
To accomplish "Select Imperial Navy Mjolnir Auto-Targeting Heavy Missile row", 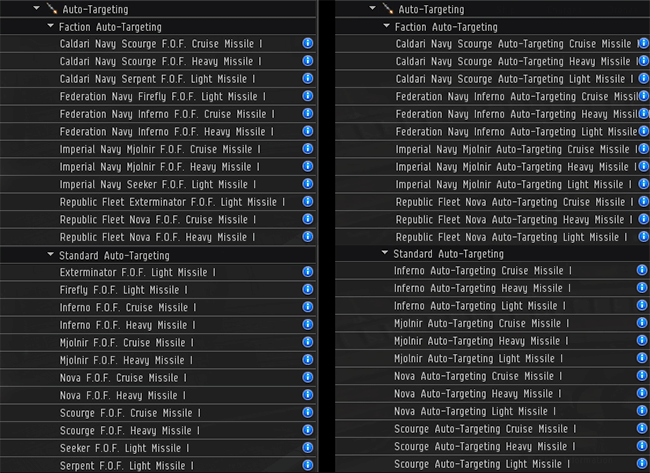I will pos(492,167).
